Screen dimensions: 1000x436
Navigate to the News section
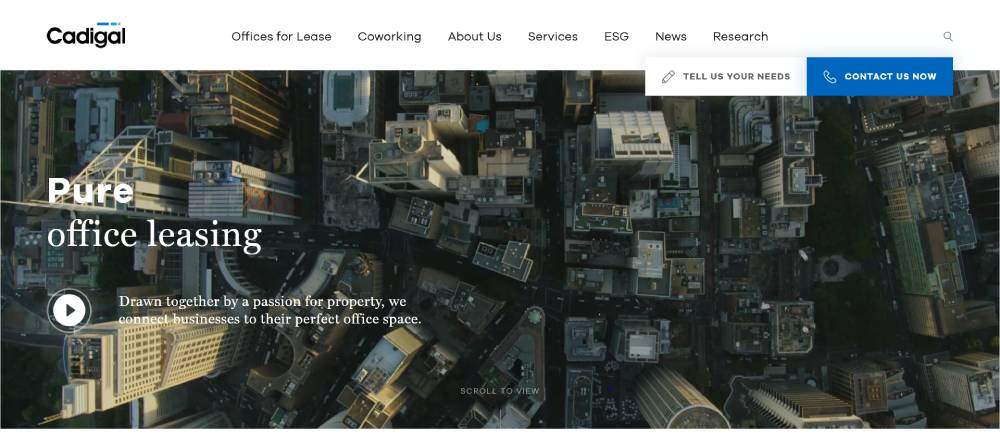(670, 37)
